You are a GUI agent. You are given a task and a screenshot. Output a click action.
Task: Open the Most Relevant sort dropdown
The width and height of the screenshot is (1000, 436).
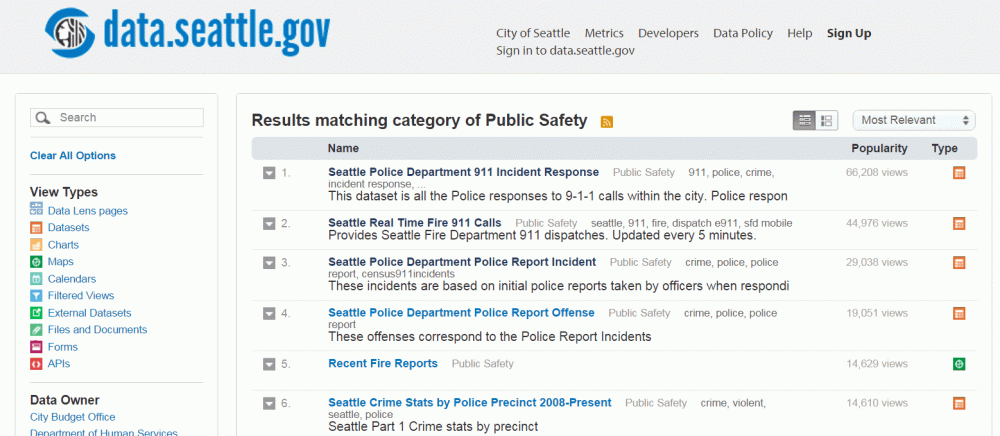[914, 120]
